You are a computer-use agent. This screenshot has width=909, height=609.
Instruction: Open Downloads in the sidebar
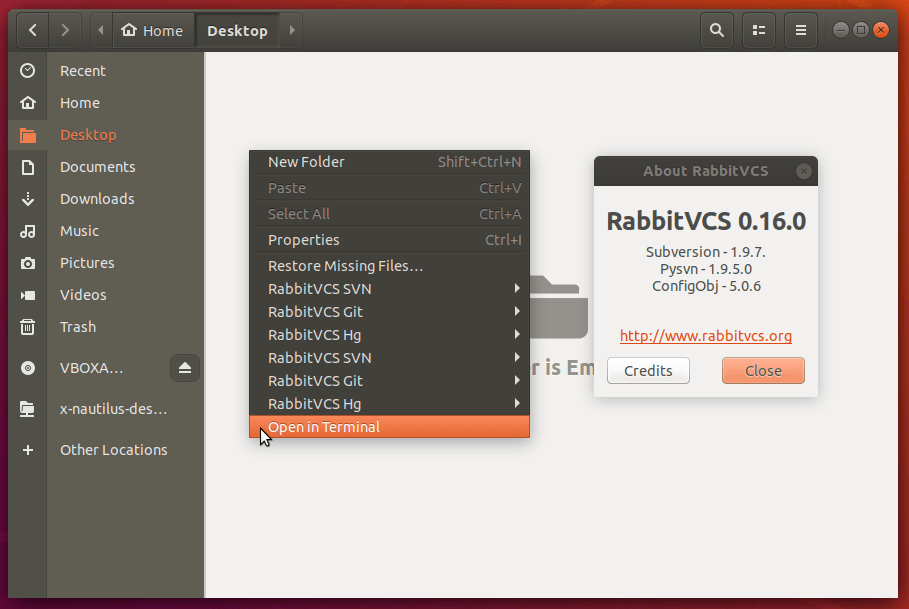pyautogui.click(x=97, y=199)
